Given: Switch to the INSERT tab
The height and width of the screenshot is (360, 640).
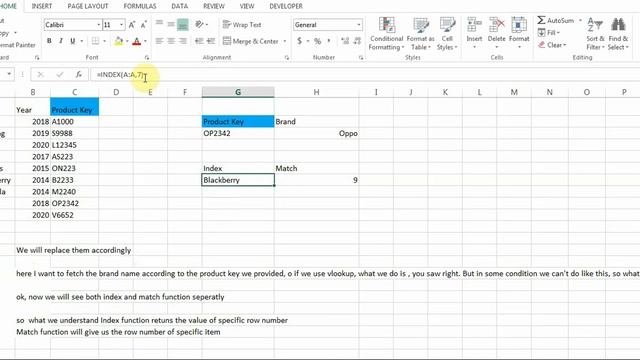Looking at the screenshot, I should click(42, 6).
